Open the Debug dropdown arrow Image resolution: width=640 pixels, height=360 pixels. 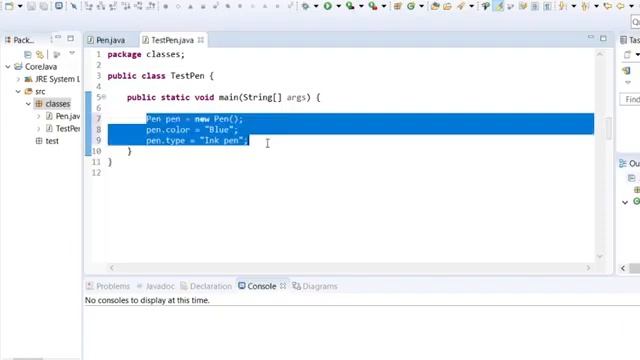click(316, 6)
